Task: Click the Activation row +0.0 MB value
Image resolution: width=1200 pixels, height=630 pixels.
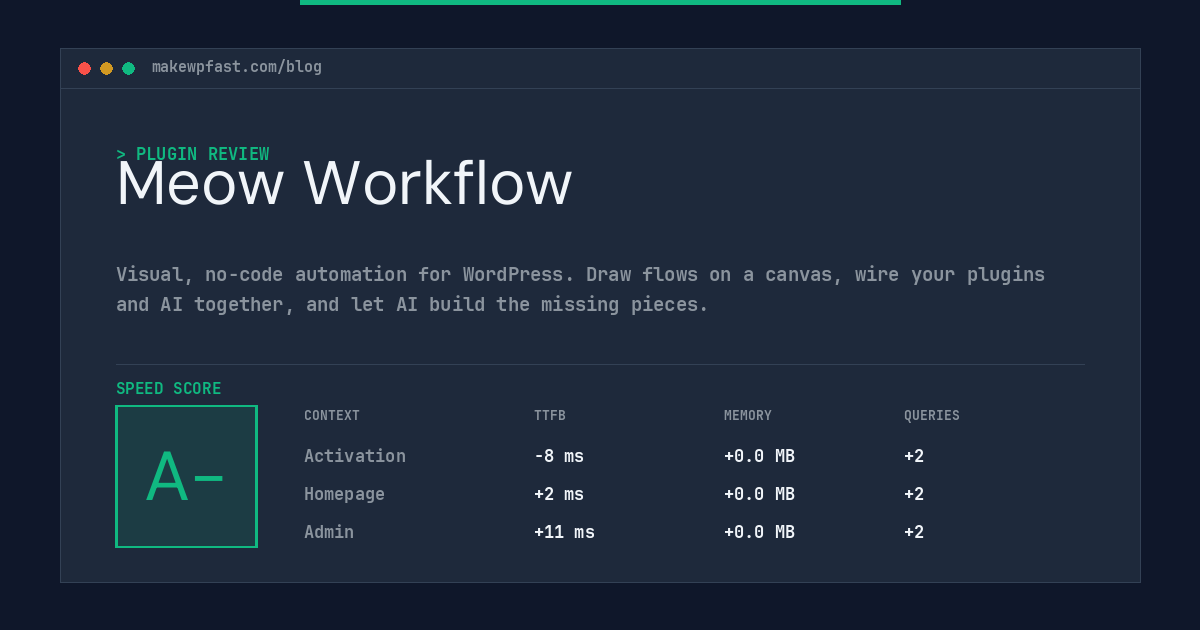Action: [x=759, y=456]
